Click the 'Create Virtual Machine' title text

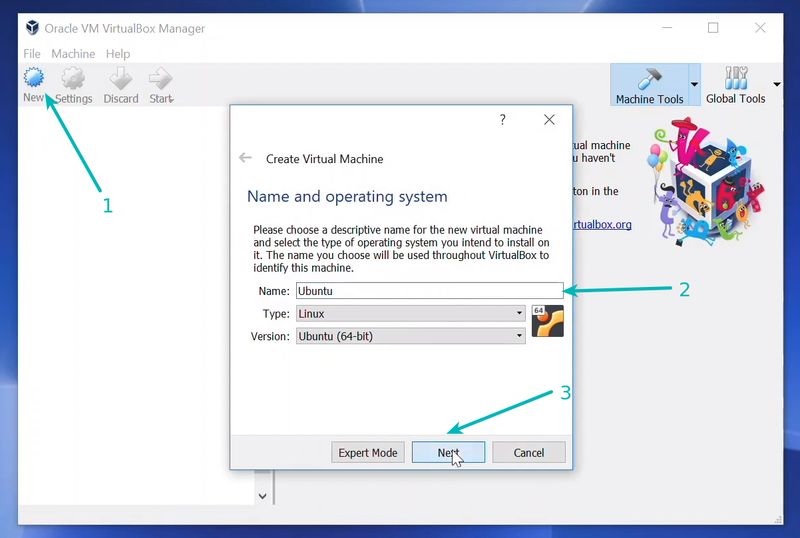tap(324, 159)
